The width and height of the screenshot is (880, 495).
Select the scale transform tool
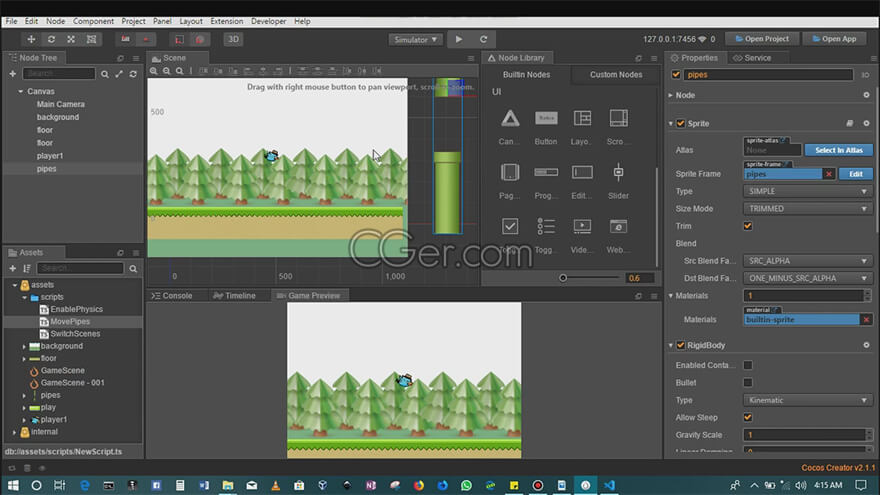71,39
